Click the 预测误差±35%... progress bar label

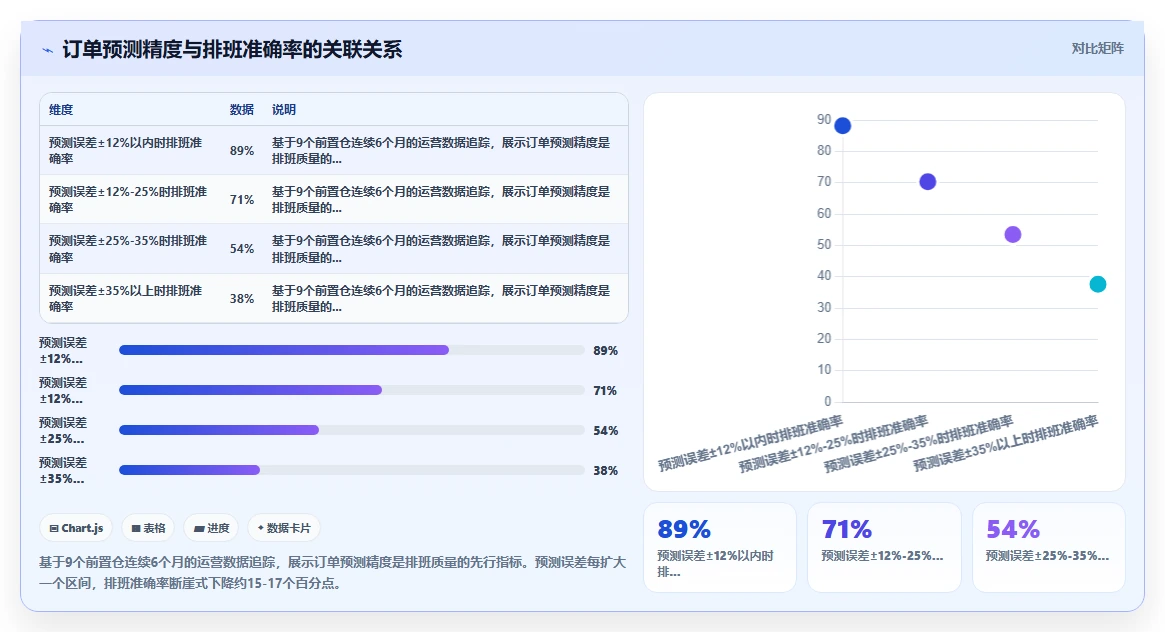[63, 470]
